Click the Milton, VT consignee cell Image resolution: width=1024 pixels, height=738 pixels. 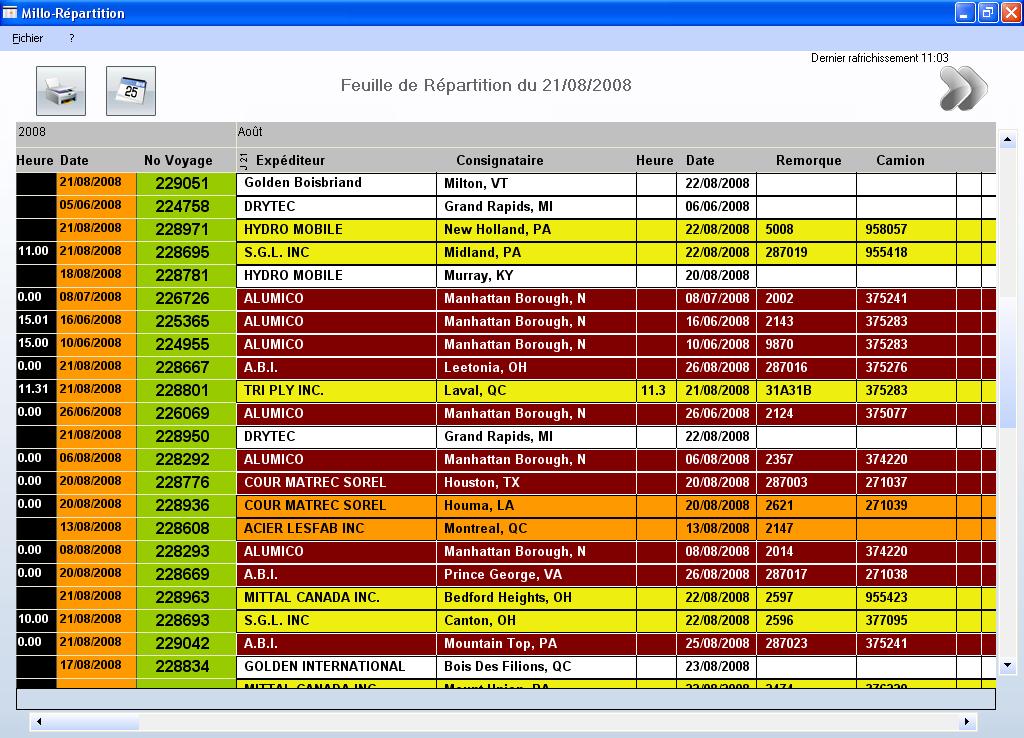point(536,184)
